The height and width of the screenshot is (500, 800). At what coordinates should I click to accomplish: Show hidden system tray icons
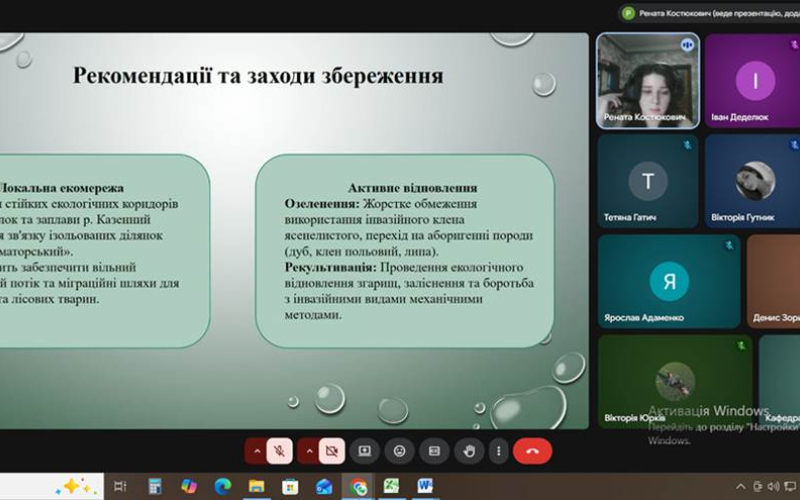point(740,486)
